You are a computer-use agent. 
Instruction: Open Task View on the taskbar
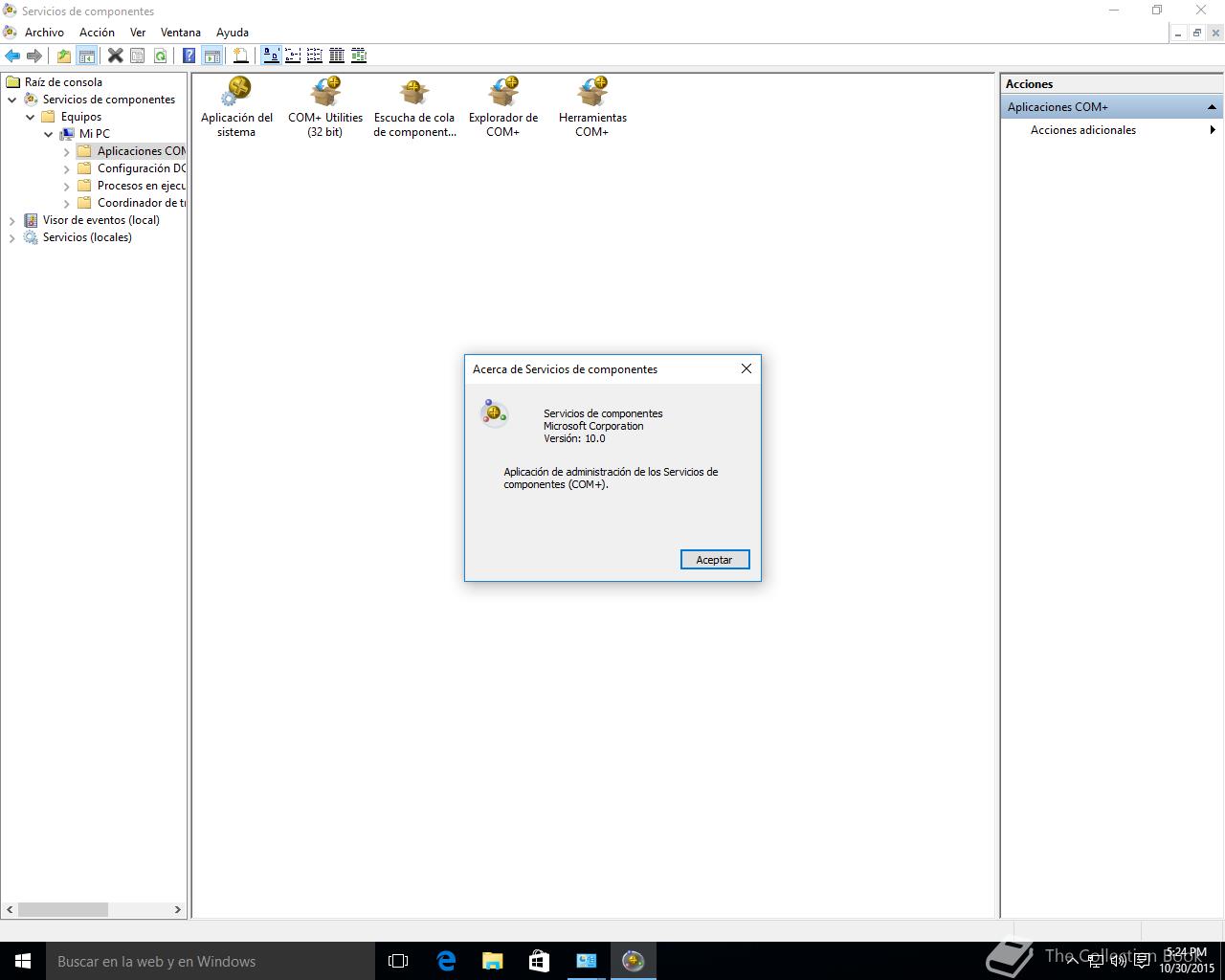[x=398, y=961]
